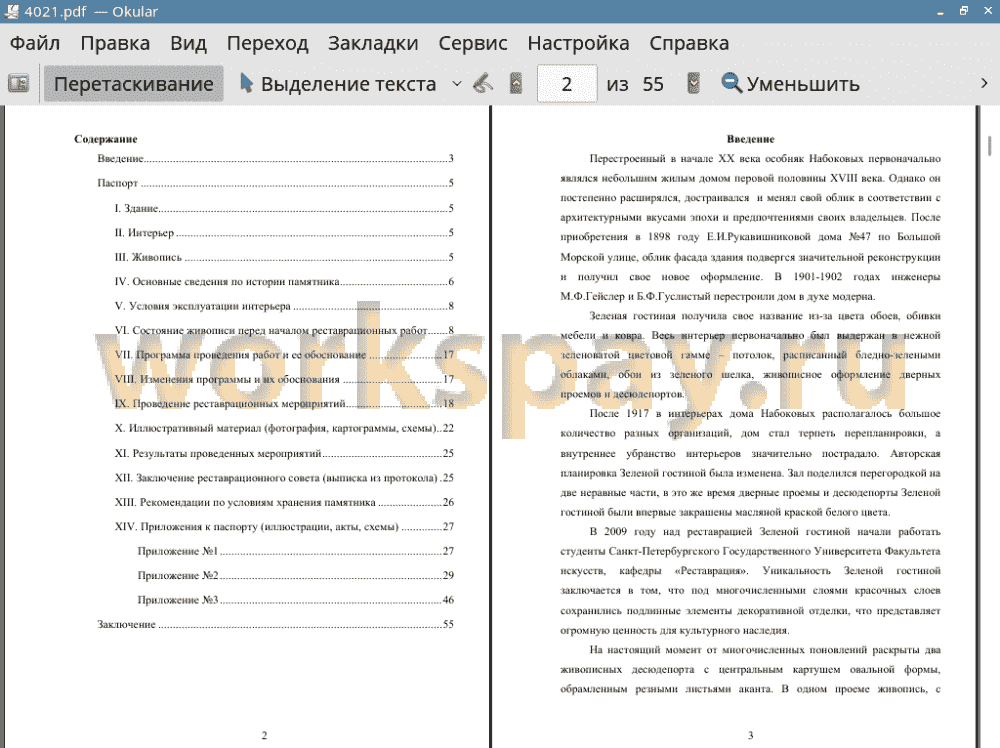This screenshot has height=748, width=1000.
Task: Open the Закладки menu
Action: pos(373,43)
